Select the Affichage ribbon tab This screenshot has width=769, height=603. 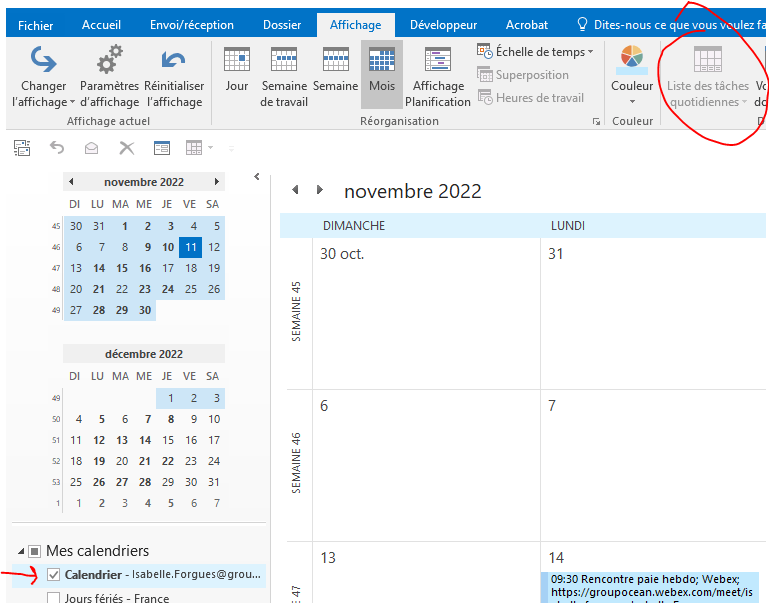click(356, 25)
